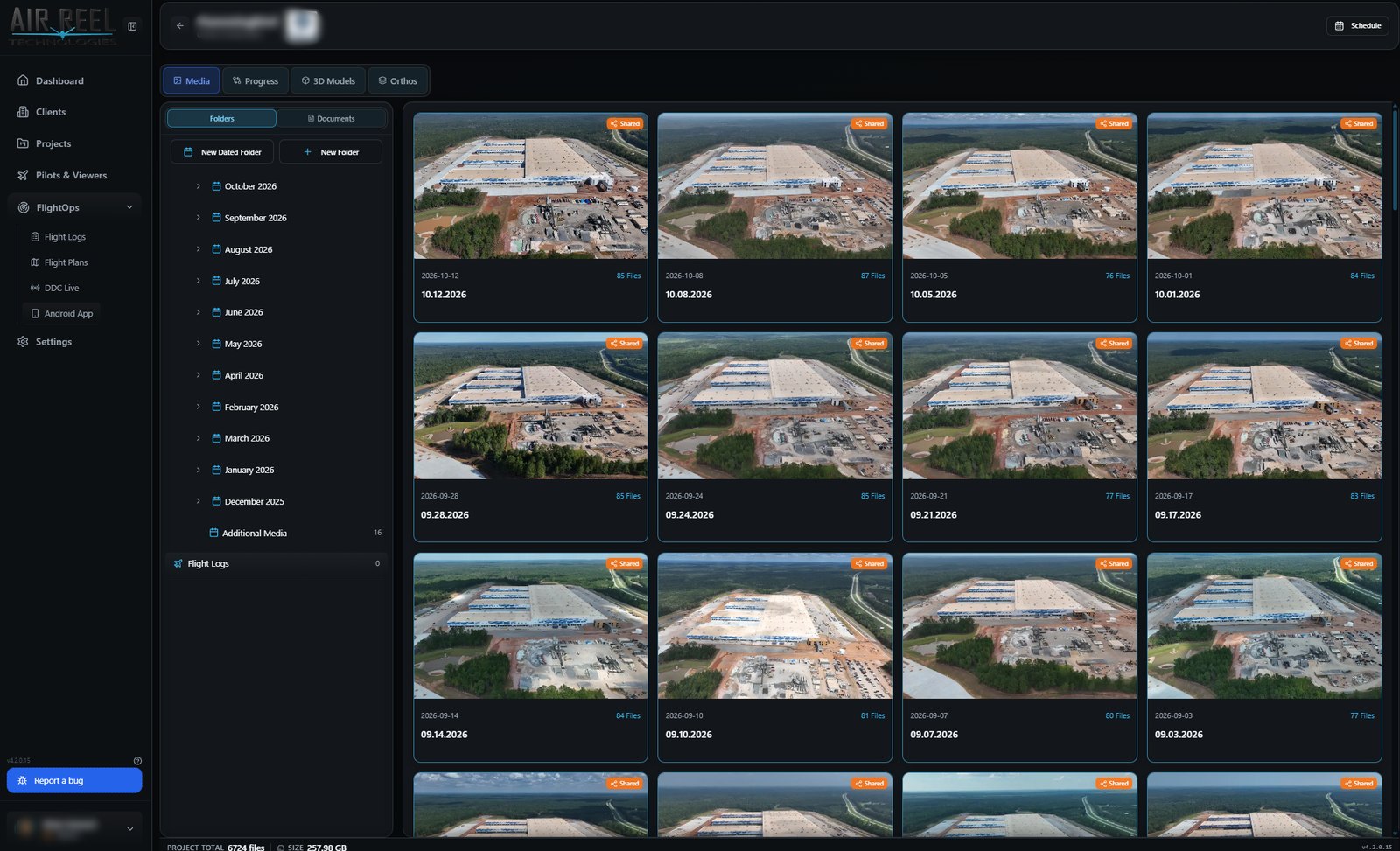Open the 09.21.2026 folder thumbnail
Image resolution: width=1400 pixels, height=851 pixels.
(1019, 406)
